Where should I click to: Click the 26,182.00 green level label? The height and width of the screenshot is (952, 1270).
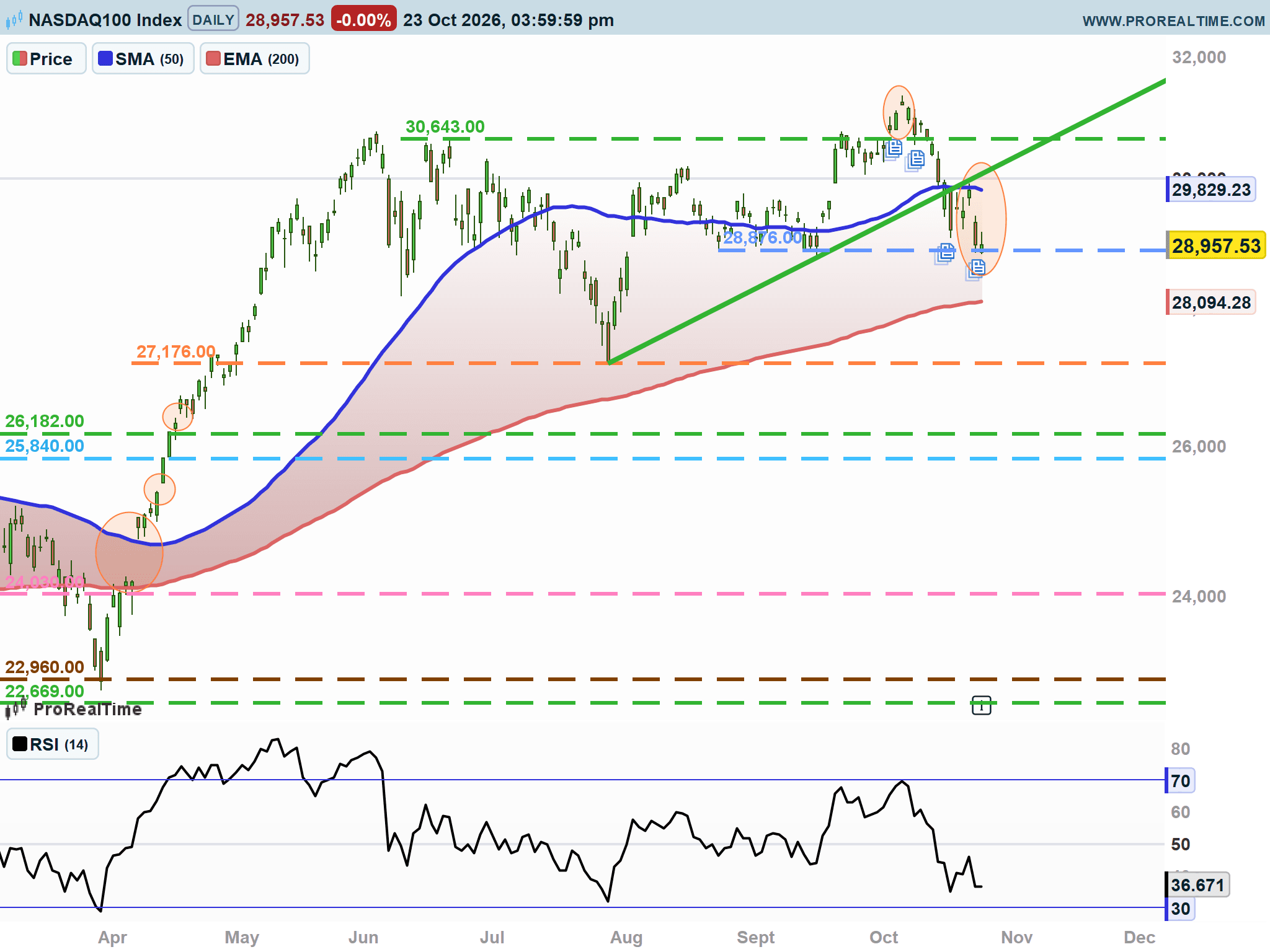coord(45,421)
